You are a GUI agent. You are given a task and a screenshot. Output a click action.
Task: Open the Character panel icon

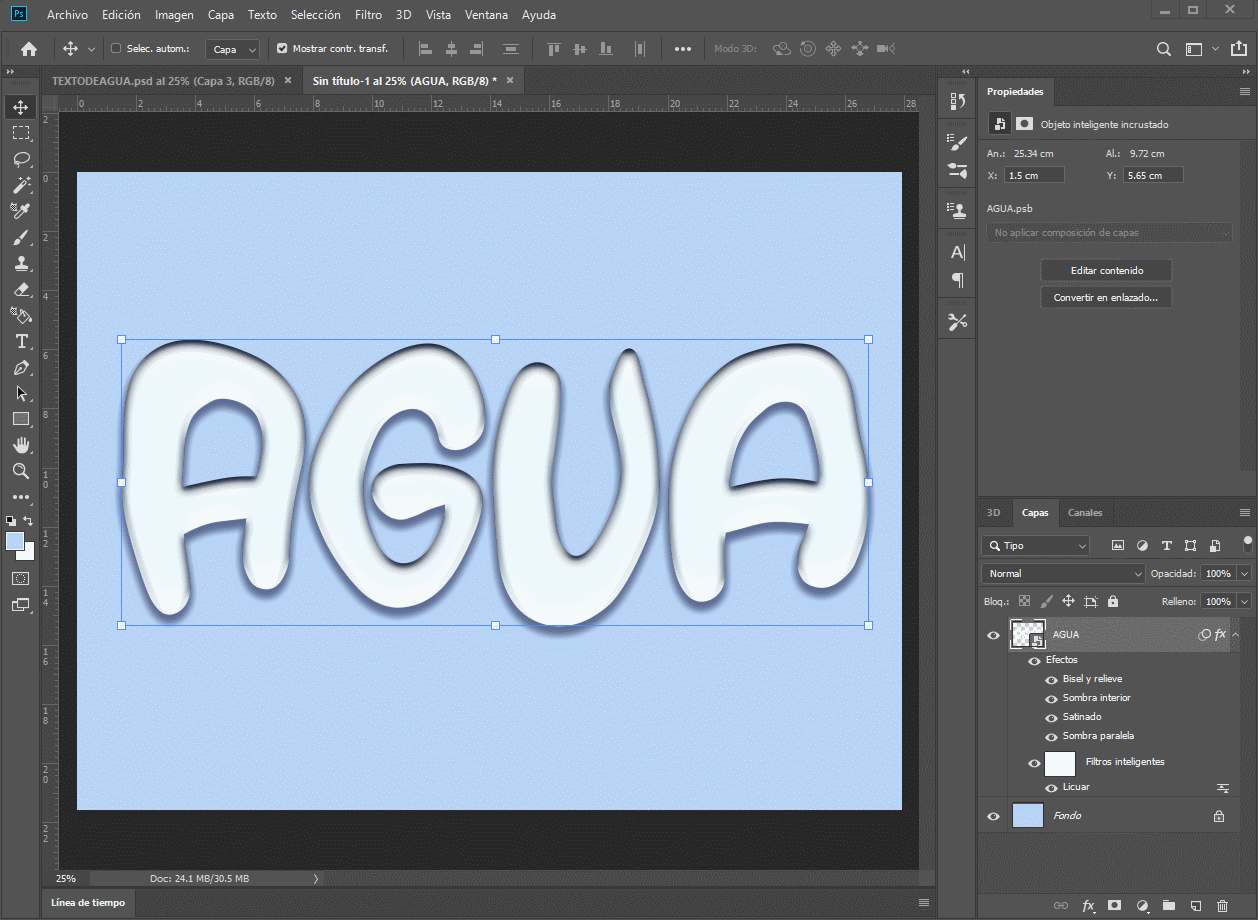coord(958,252)
